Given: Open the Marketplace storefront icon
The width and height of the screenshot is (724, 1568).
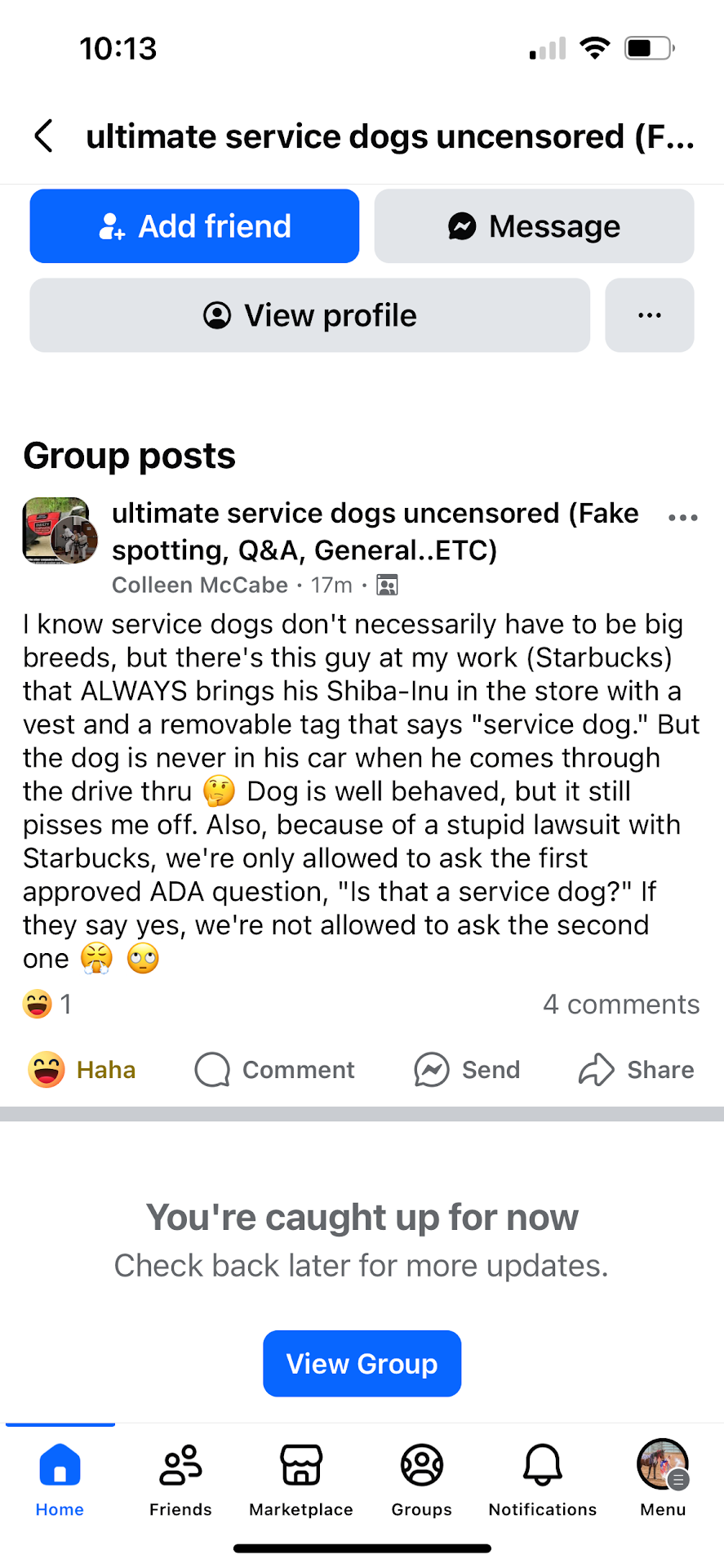Looking at the screenshot, I should [x=301, y=1465].
